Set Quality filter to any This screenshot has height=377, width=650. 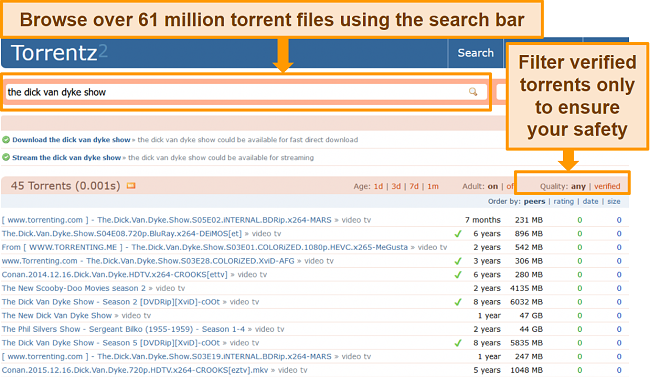pyautogui.click(x=578, y=186)
